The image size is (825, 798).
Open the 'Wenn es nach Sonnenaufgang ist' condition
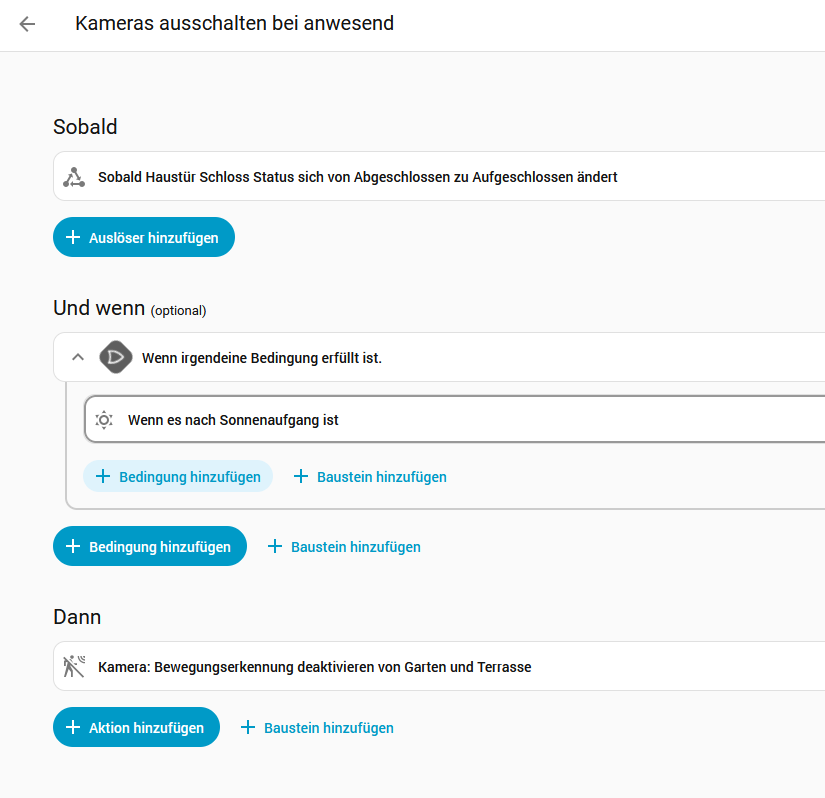click(x=233, y=420)
